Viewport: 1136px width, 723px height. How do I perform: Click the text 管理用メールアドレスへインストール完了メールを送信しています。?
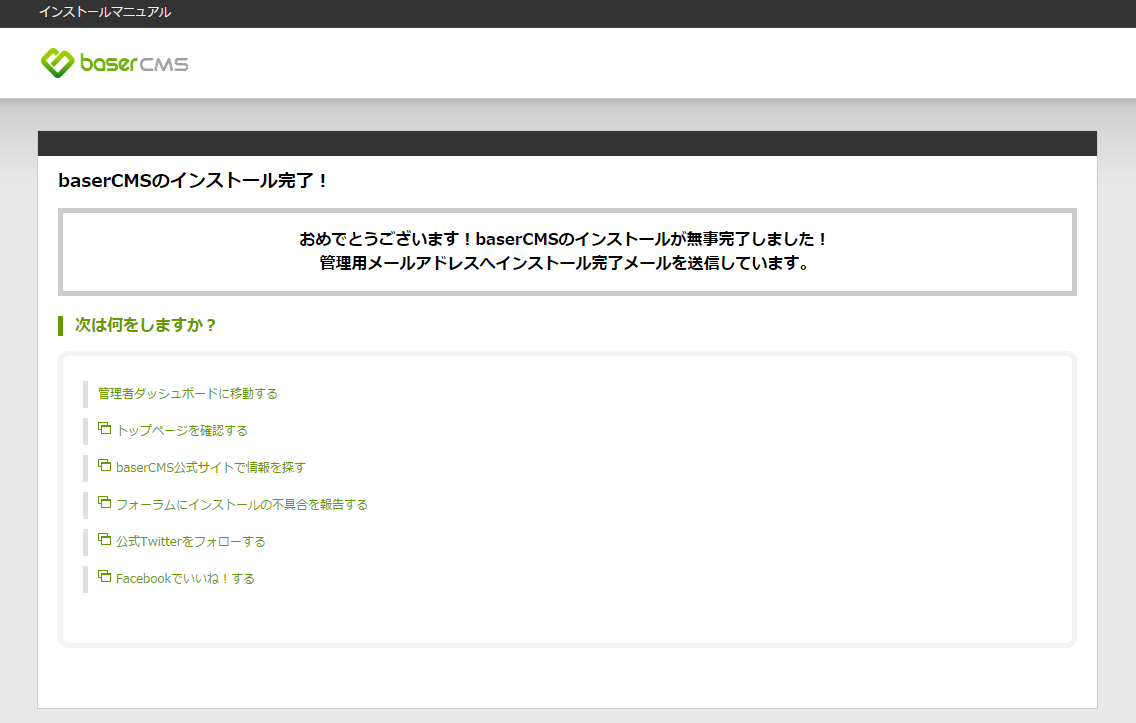[x=565, y=263]
